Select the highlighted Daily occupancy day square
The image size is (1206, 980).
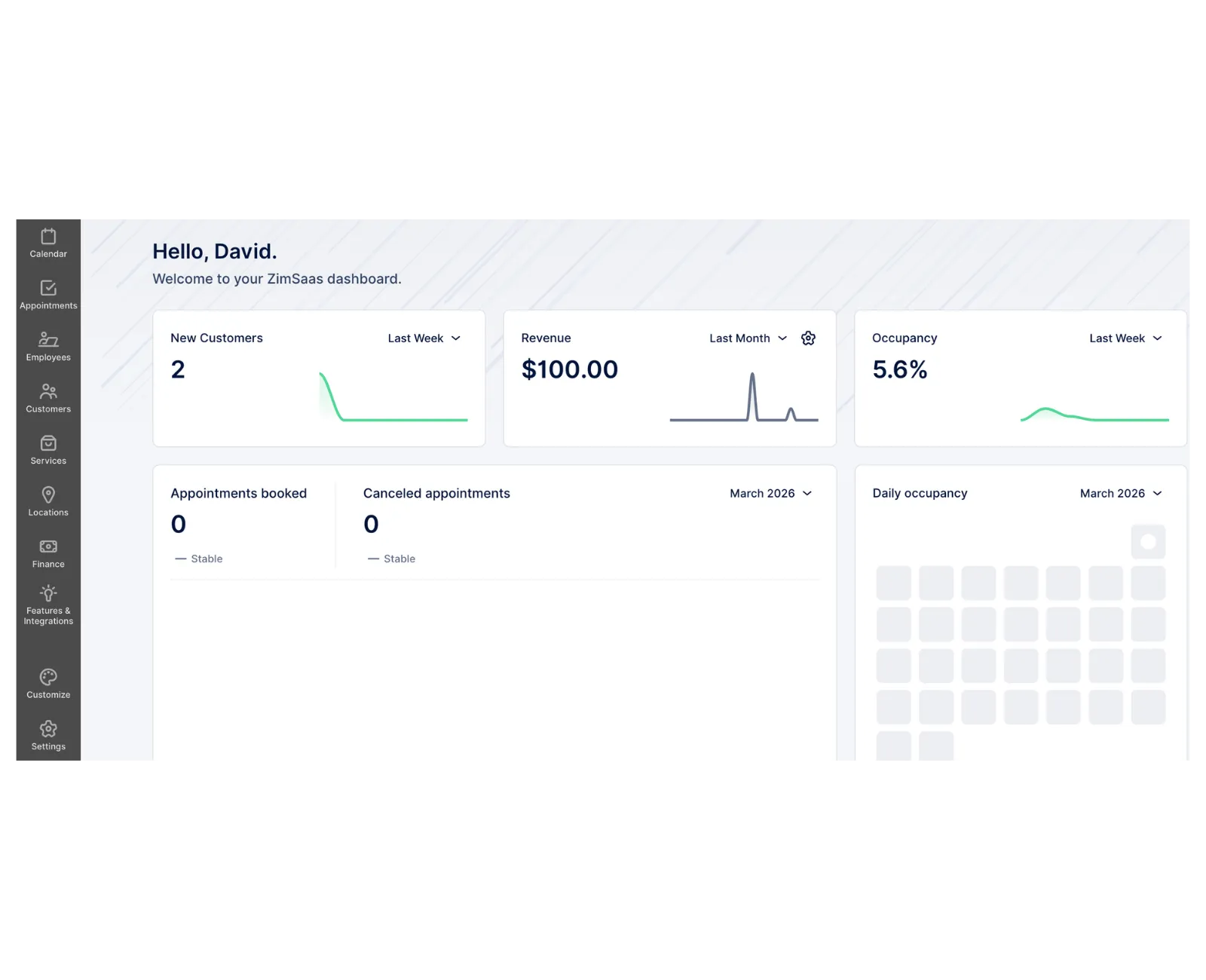(x=1148, y=541)
